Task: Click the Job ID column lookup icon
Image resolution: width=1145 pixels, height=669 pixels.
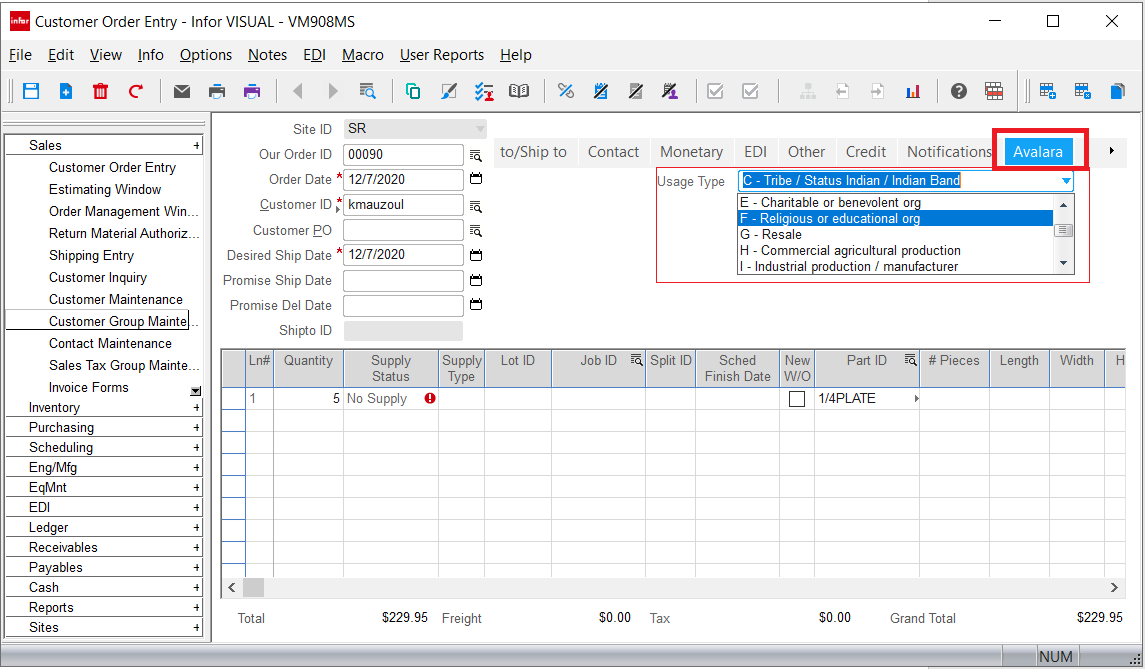Action: pyautogui.click(x=636, y=360)
